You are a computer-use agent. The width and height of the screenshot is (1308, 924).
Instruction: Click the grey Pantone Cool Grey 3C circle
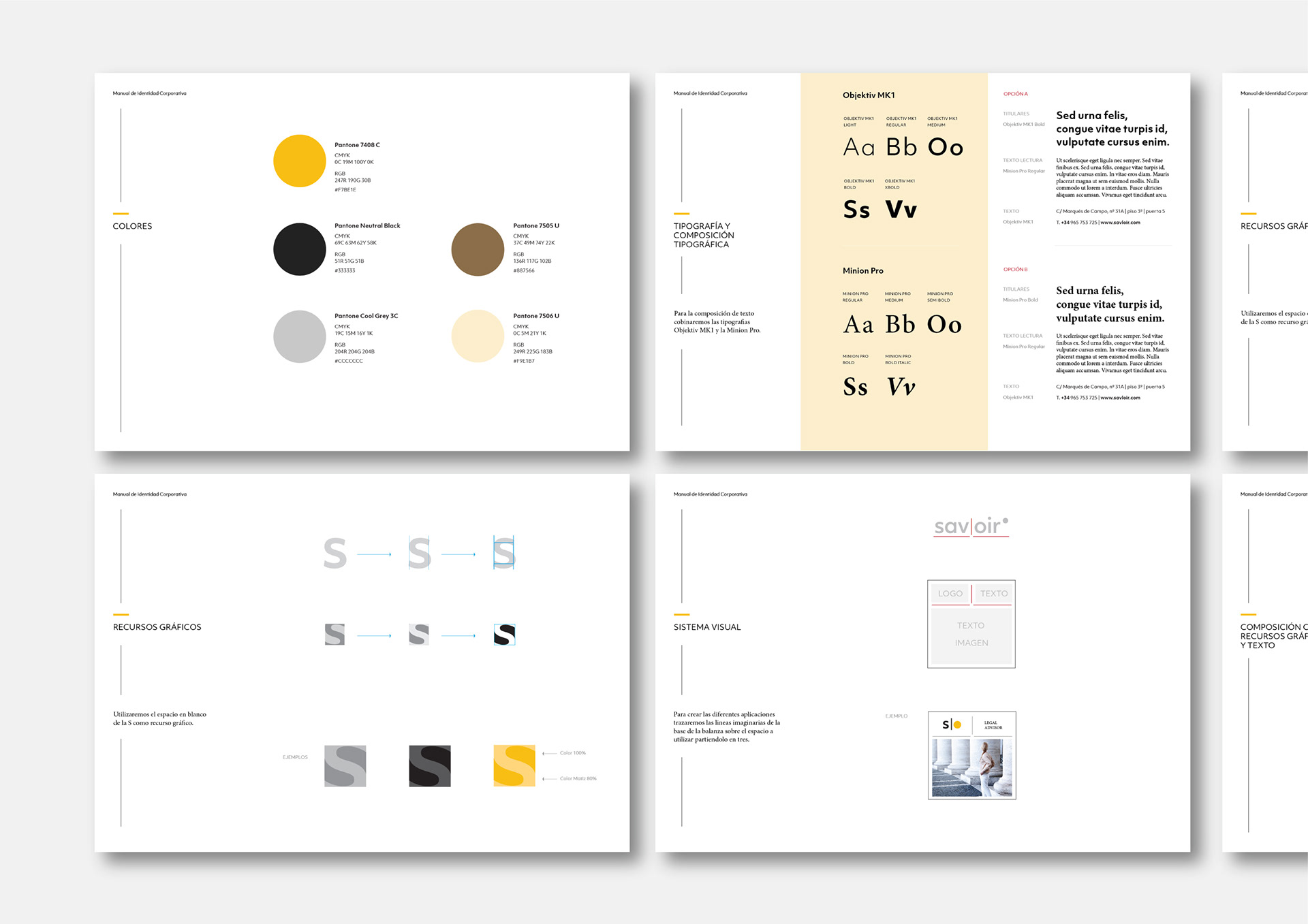click(x=299, y=336)
